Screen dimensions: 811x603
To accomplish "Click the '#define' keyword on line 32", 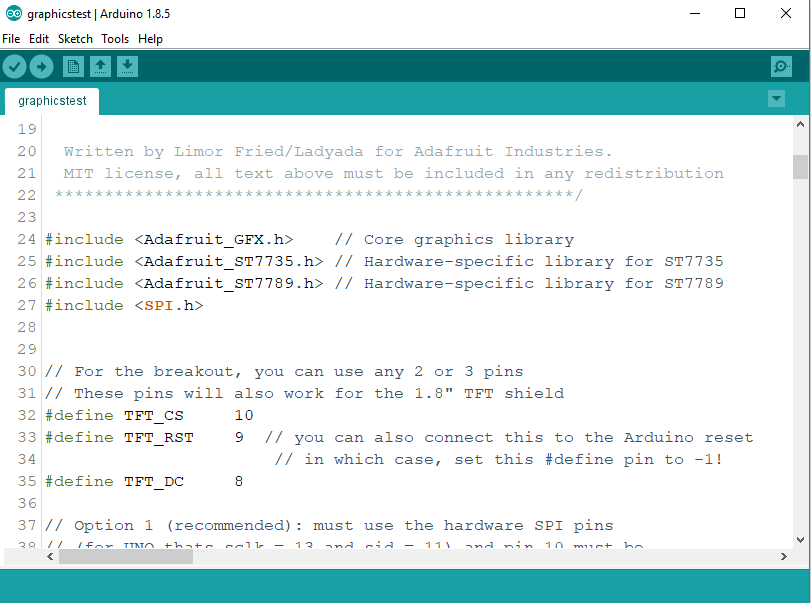I will 79,416.
